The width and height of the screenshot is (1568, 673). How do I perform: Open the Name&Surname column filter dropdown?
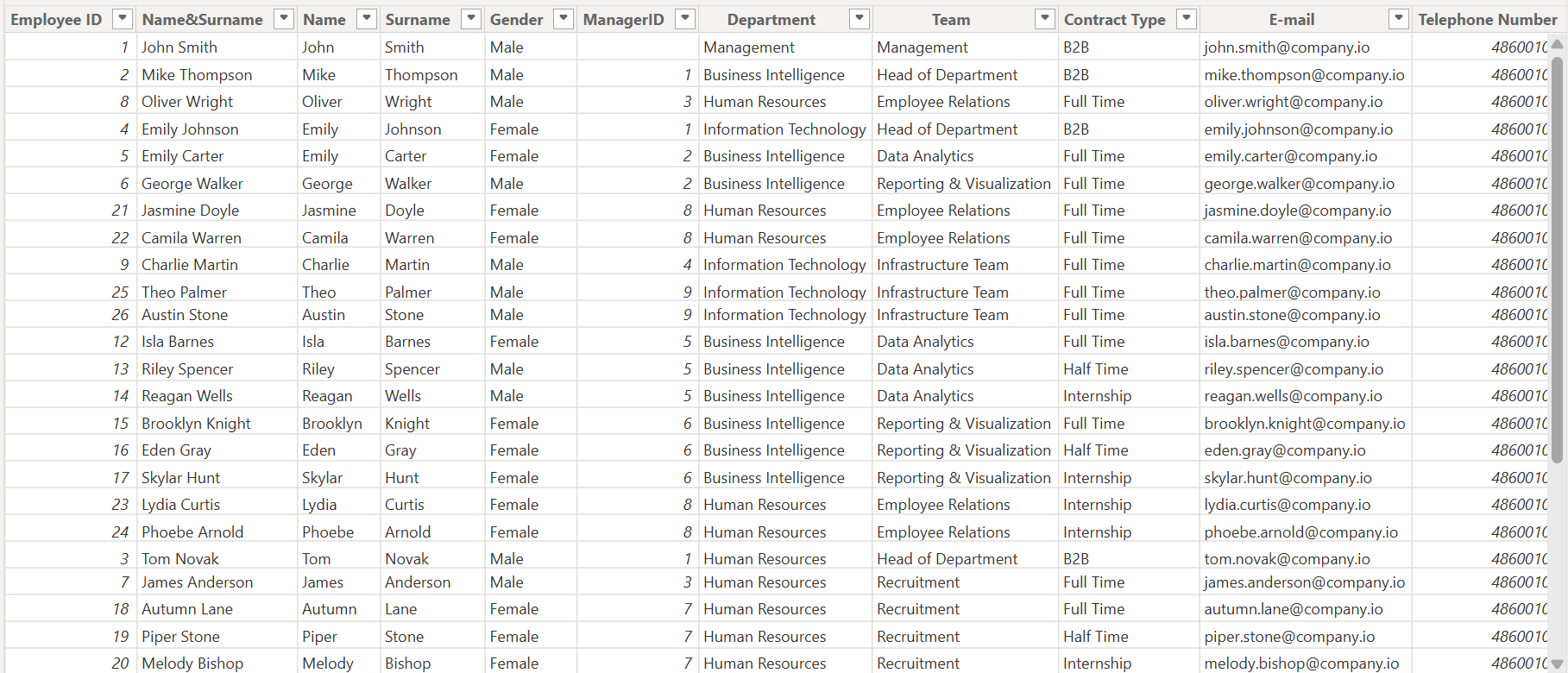[x=284, y=19]
